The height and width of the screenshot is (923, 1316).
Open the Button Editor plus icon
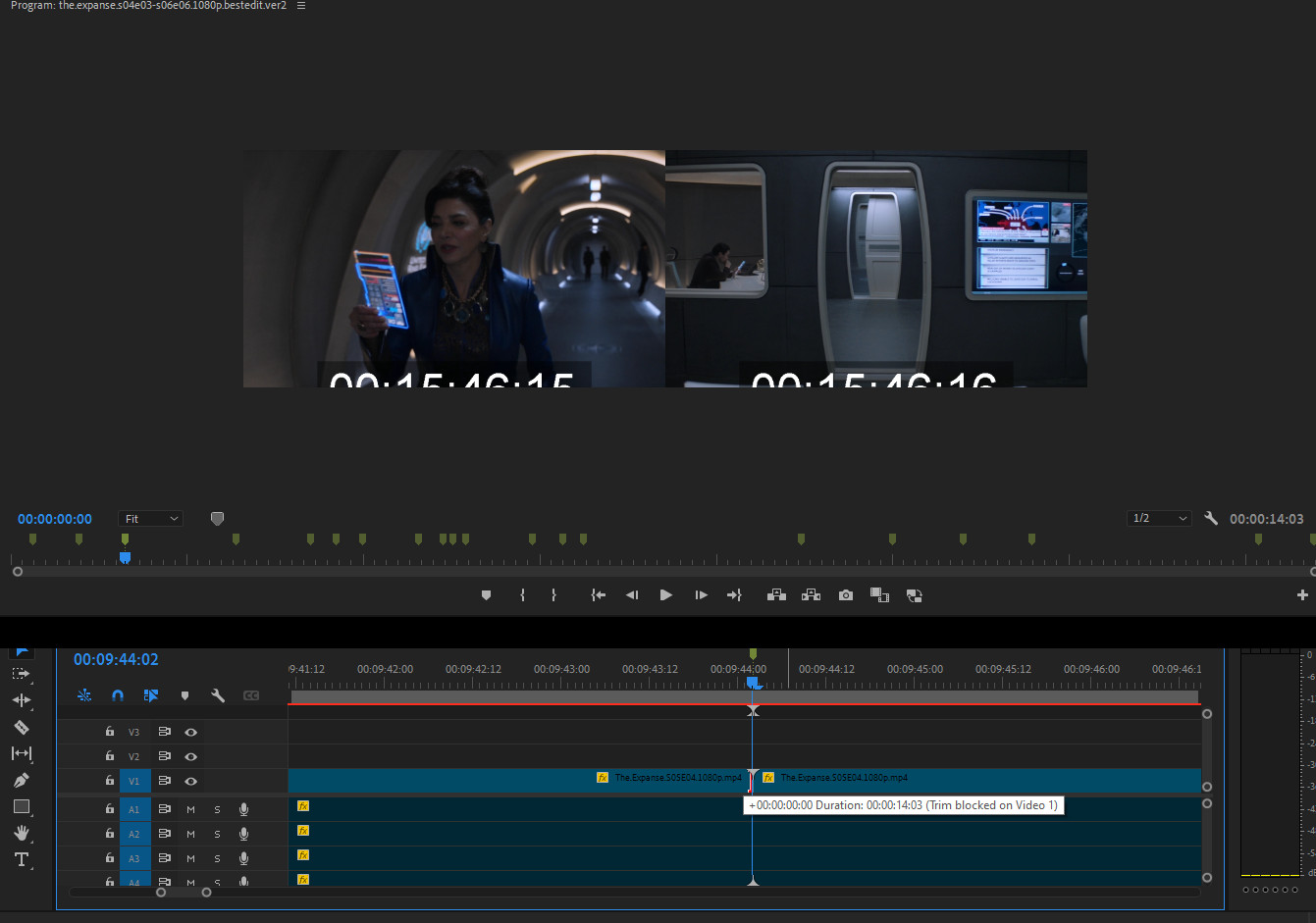pos(1302,595)
